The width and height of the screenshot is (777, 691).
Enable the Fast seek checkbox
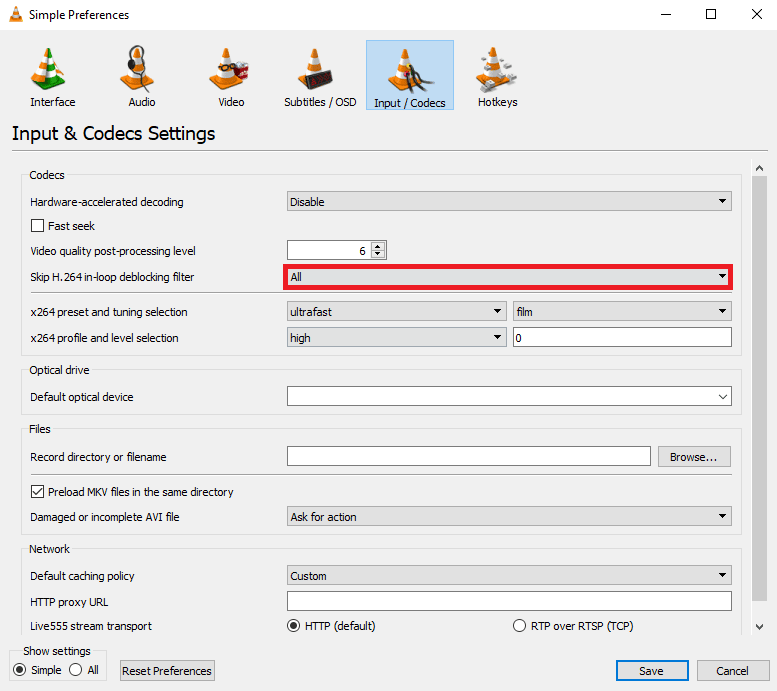[37, 226]
